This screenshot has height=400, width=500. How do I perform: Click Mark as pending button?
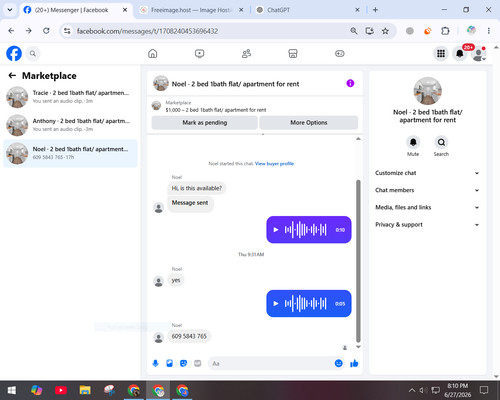click(x=205, y=123)
